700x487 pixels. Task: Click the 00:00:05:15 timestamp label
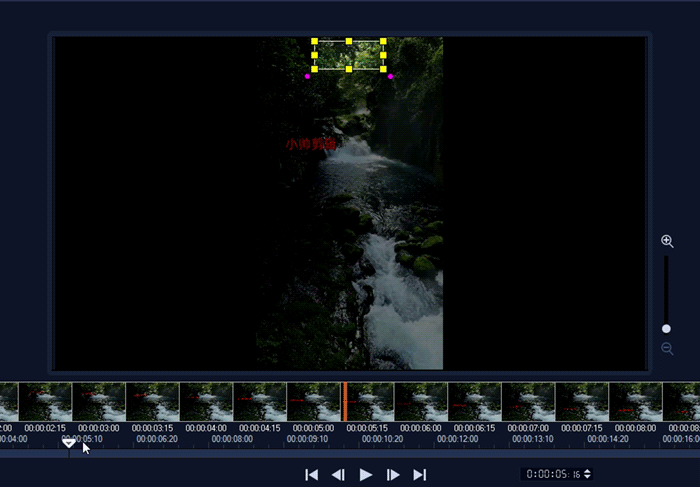pos(367,428)
